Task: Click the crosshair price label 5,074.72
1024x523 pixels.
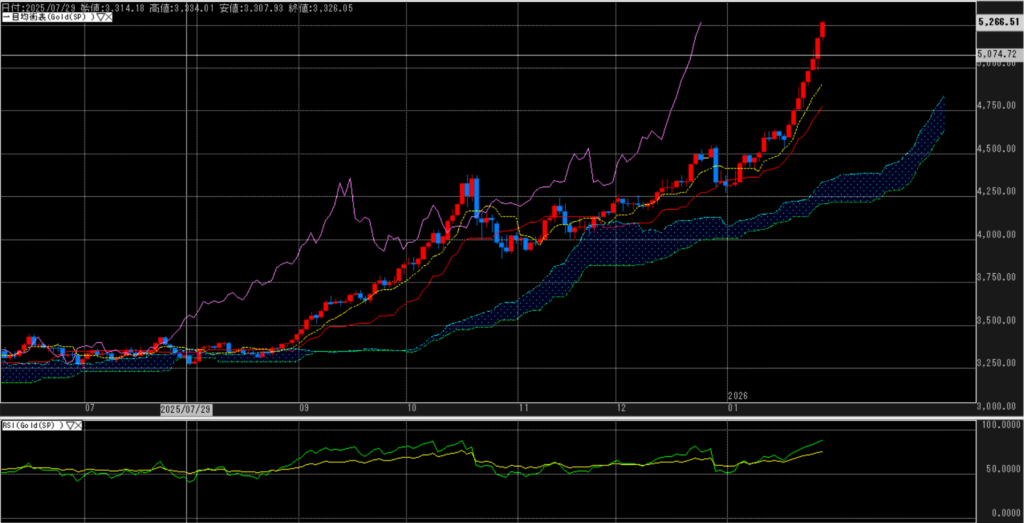Action: click(999, 54)
